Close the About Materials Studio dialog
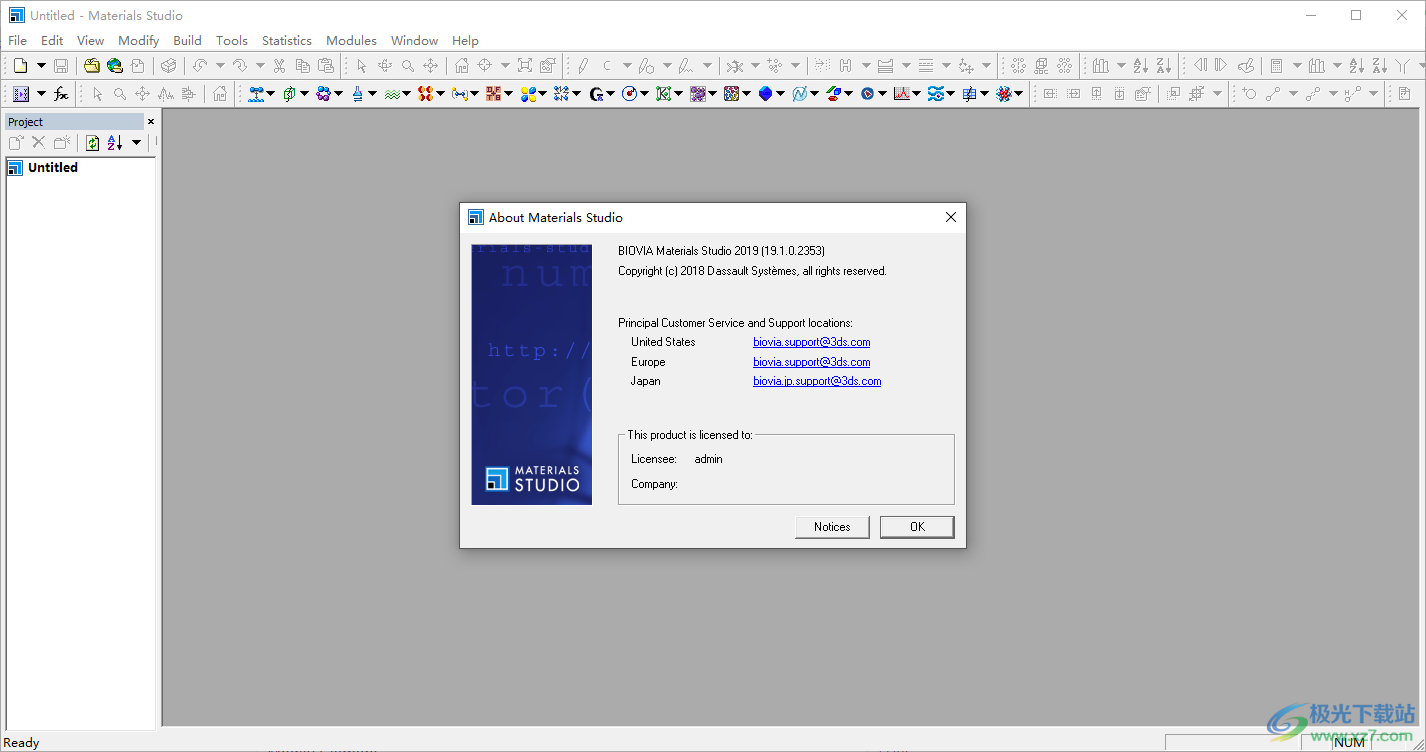Viewport: 1426px width, 752px height. point(950,217)
